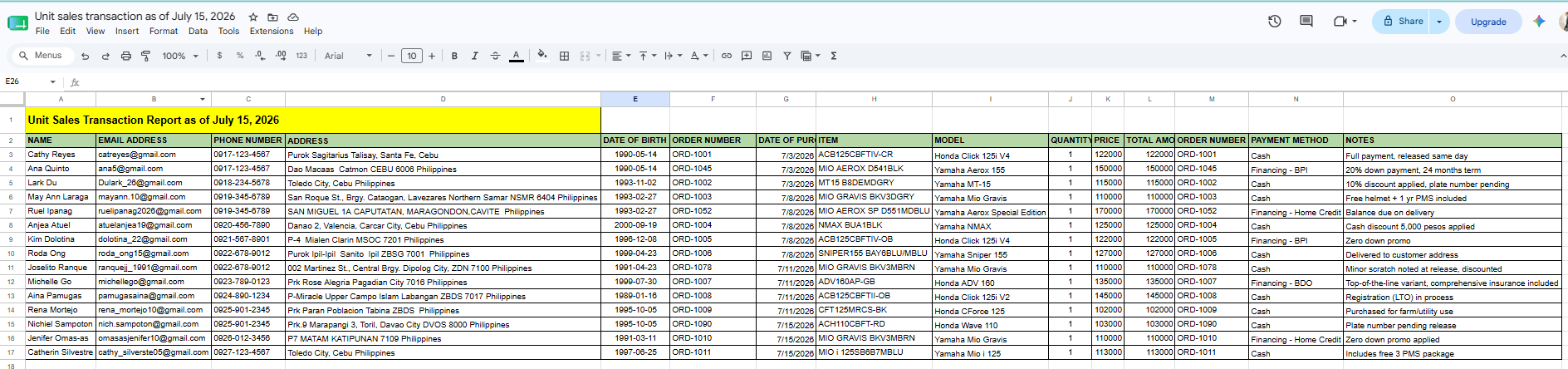The height and width of the screenshot is (369, 1568).
Task: Open the Data menu
Action: tap(198, 31)
